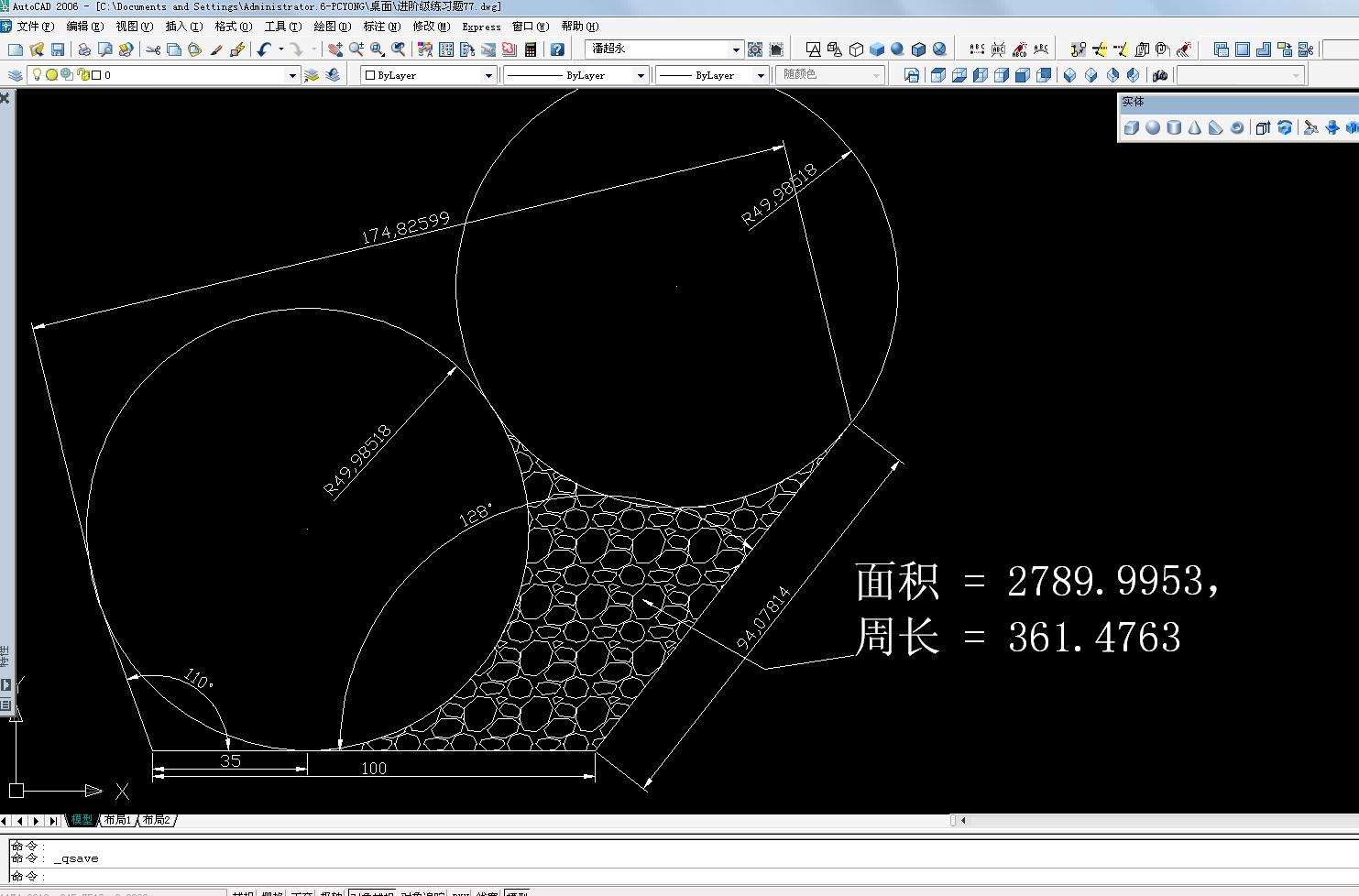Open the 帮助(H) menu
The image size is (1359, 896).
click(579, 27)
